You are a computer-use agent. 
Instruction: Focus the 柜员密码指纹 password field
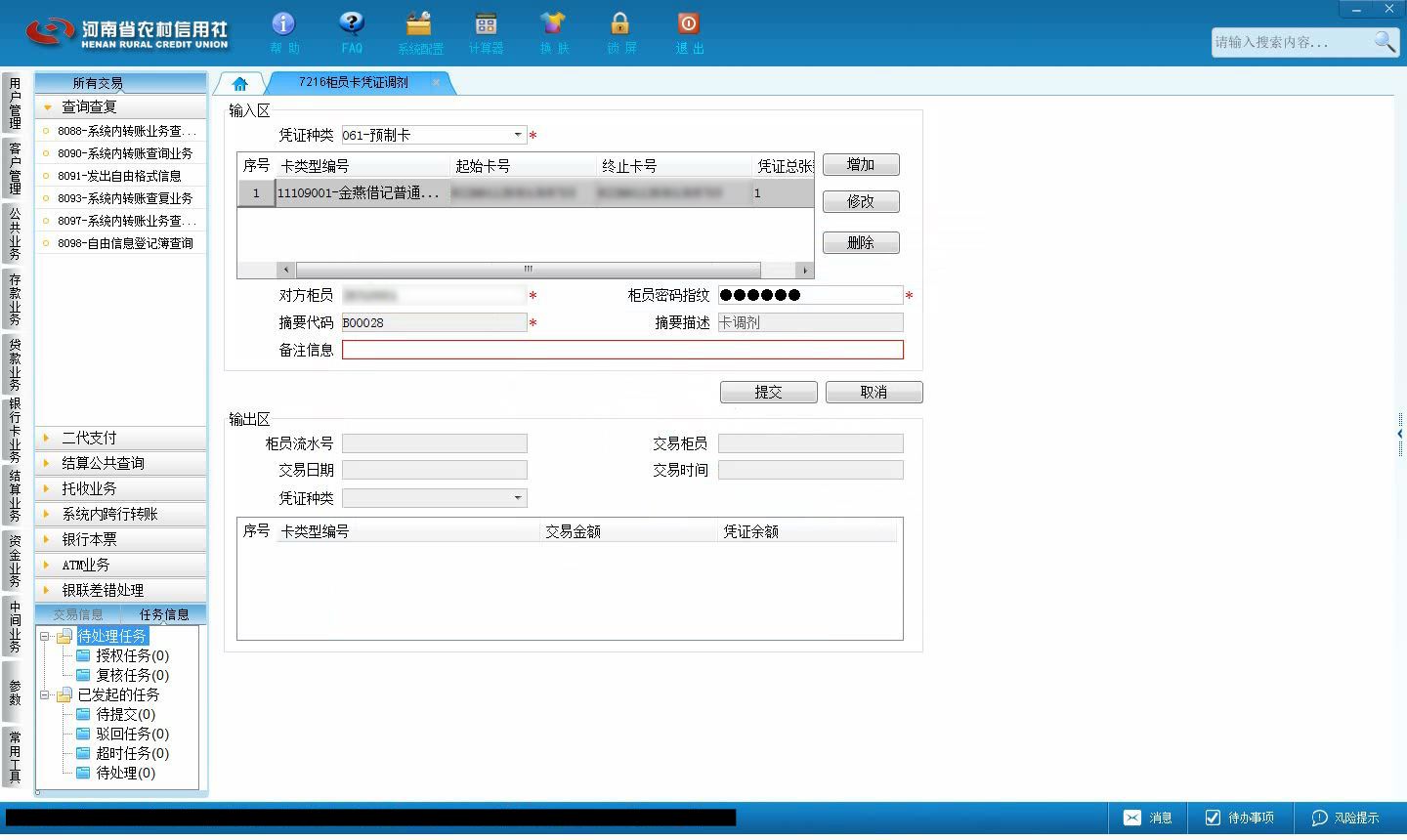[810, 295]
